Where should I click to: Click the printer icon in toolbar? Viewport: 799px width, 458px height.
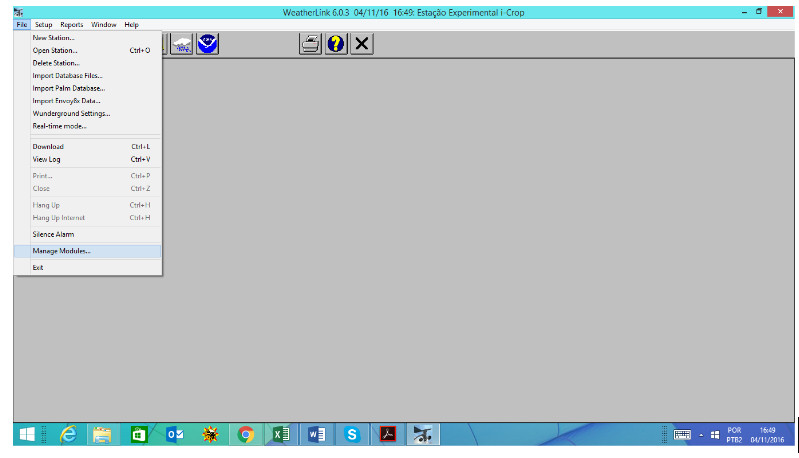(x=311, y=44)
